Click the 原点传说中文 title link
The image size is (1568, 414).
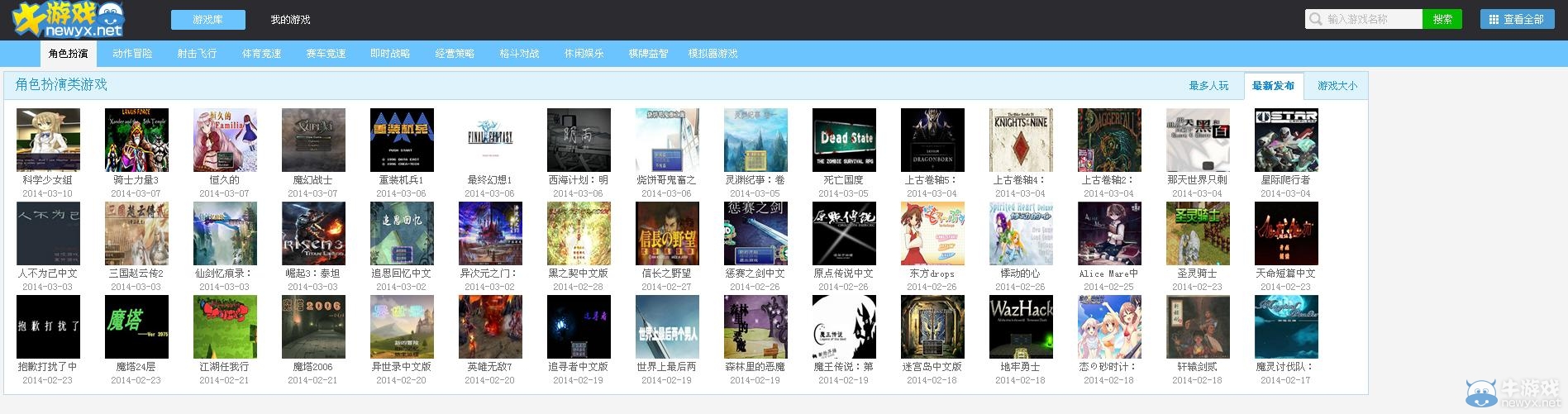click(844, 273)
